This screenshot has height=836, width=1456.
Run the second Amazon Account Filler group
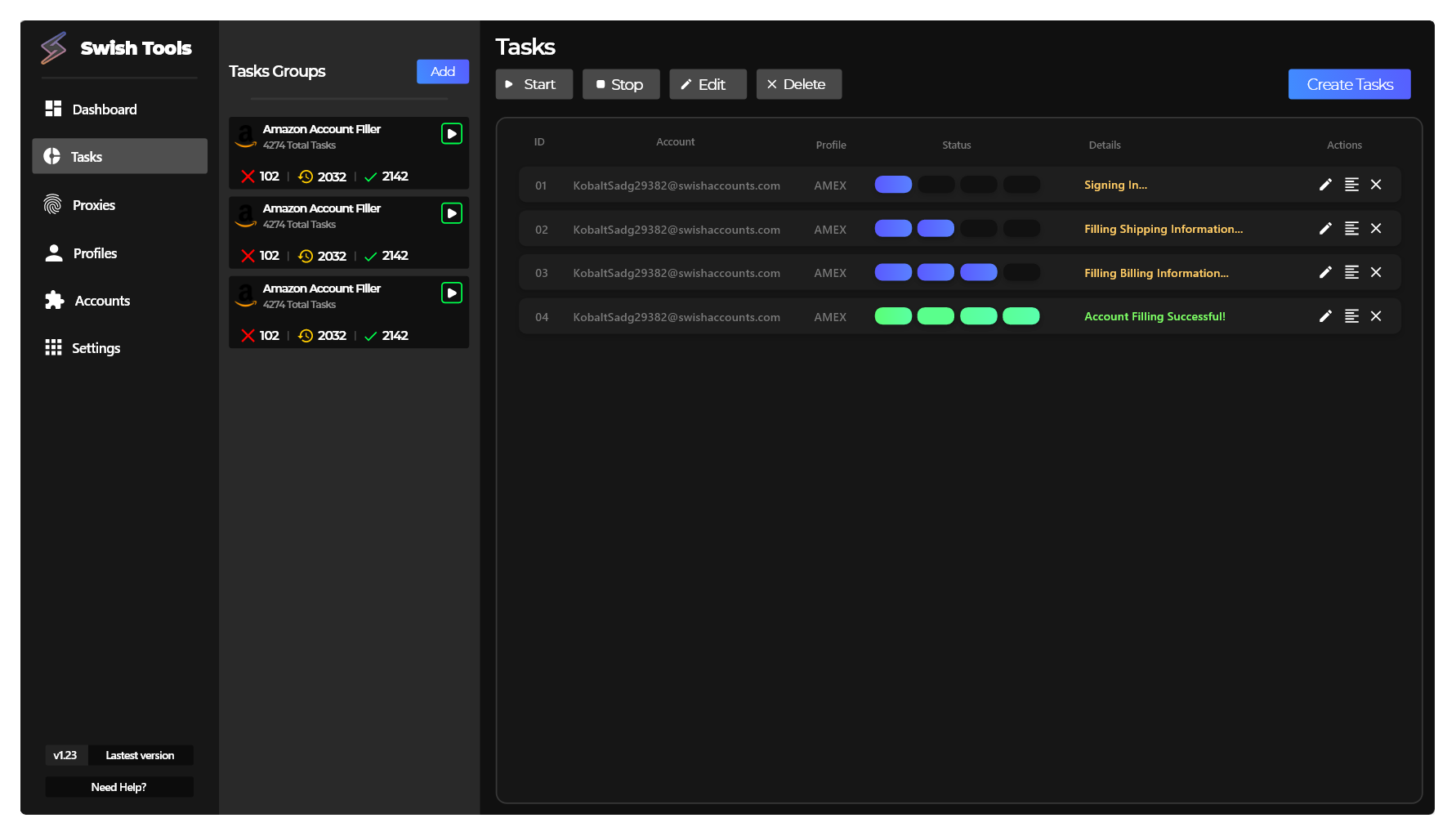click(452, 213)
